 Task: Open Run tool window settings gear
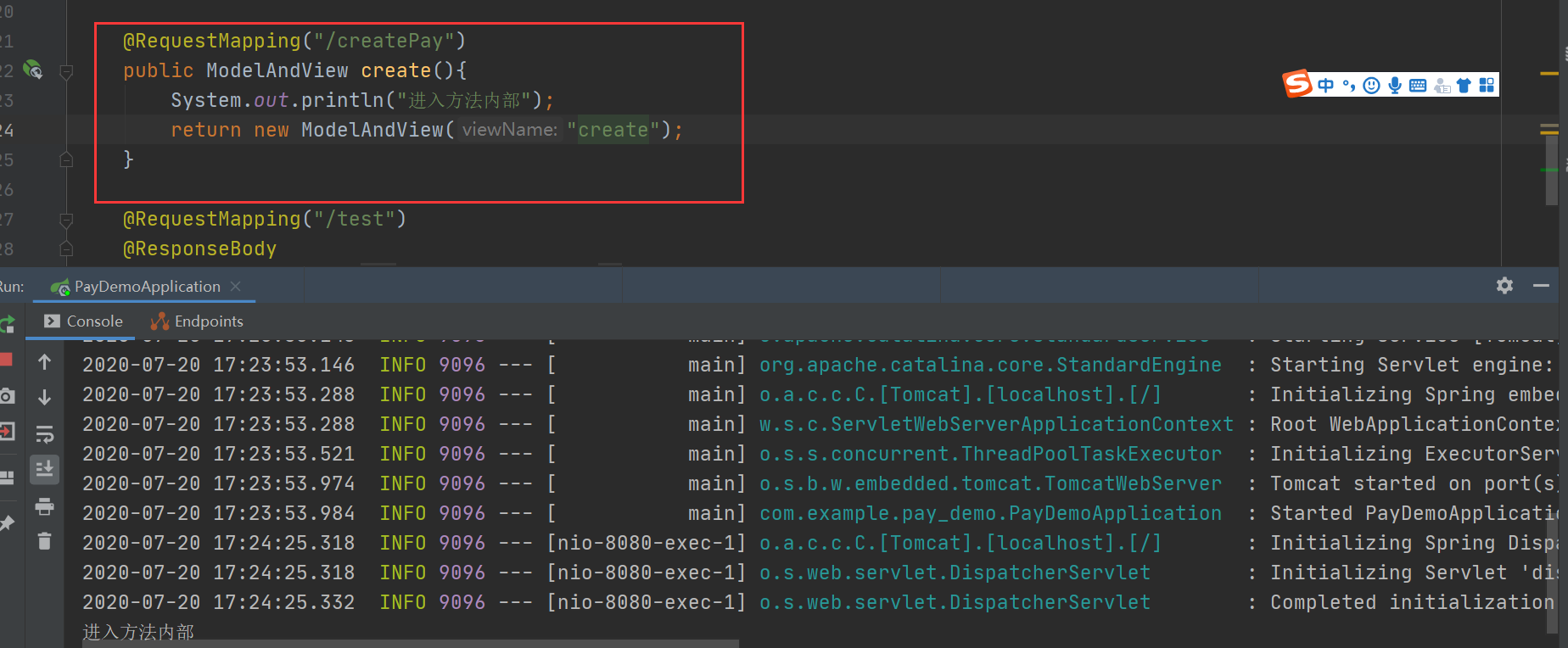[1504, 286]
